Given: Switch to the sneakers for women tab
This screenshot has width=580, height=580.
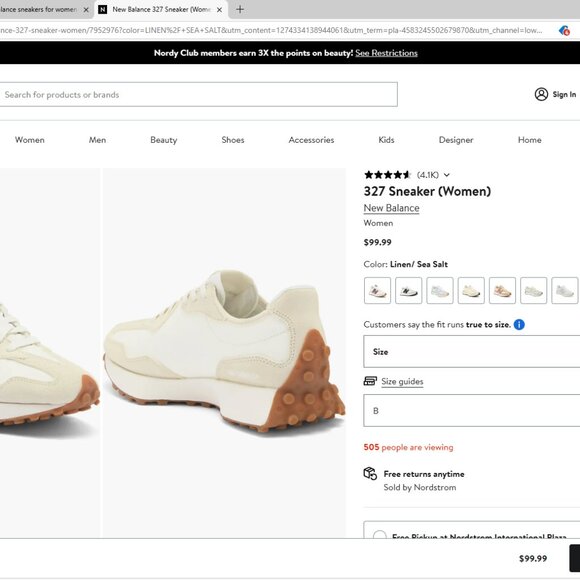Looking at the screenshot, I should pos(39,10).
